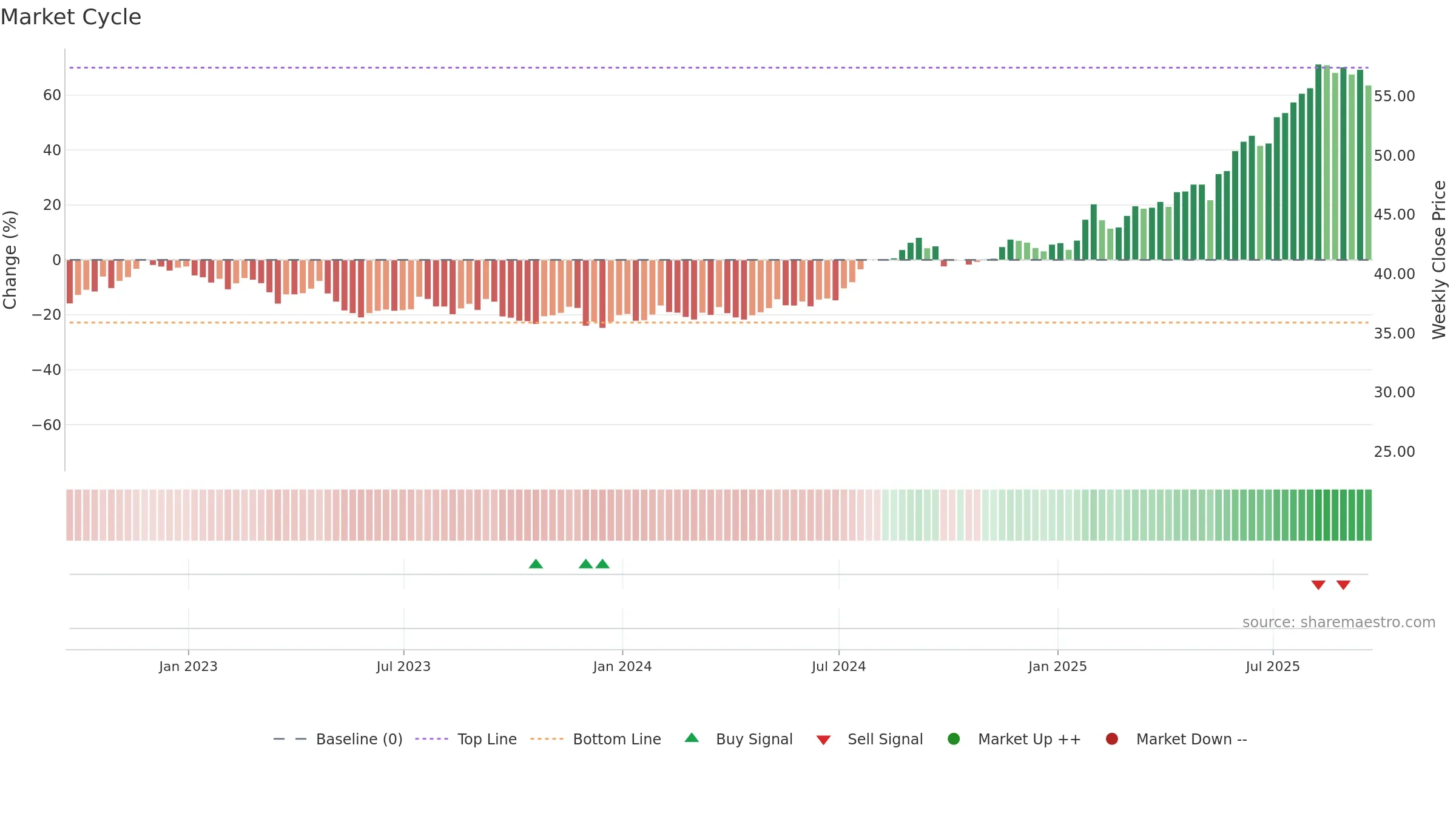Click the 40.00 price axis tick

pos(1394,274)
